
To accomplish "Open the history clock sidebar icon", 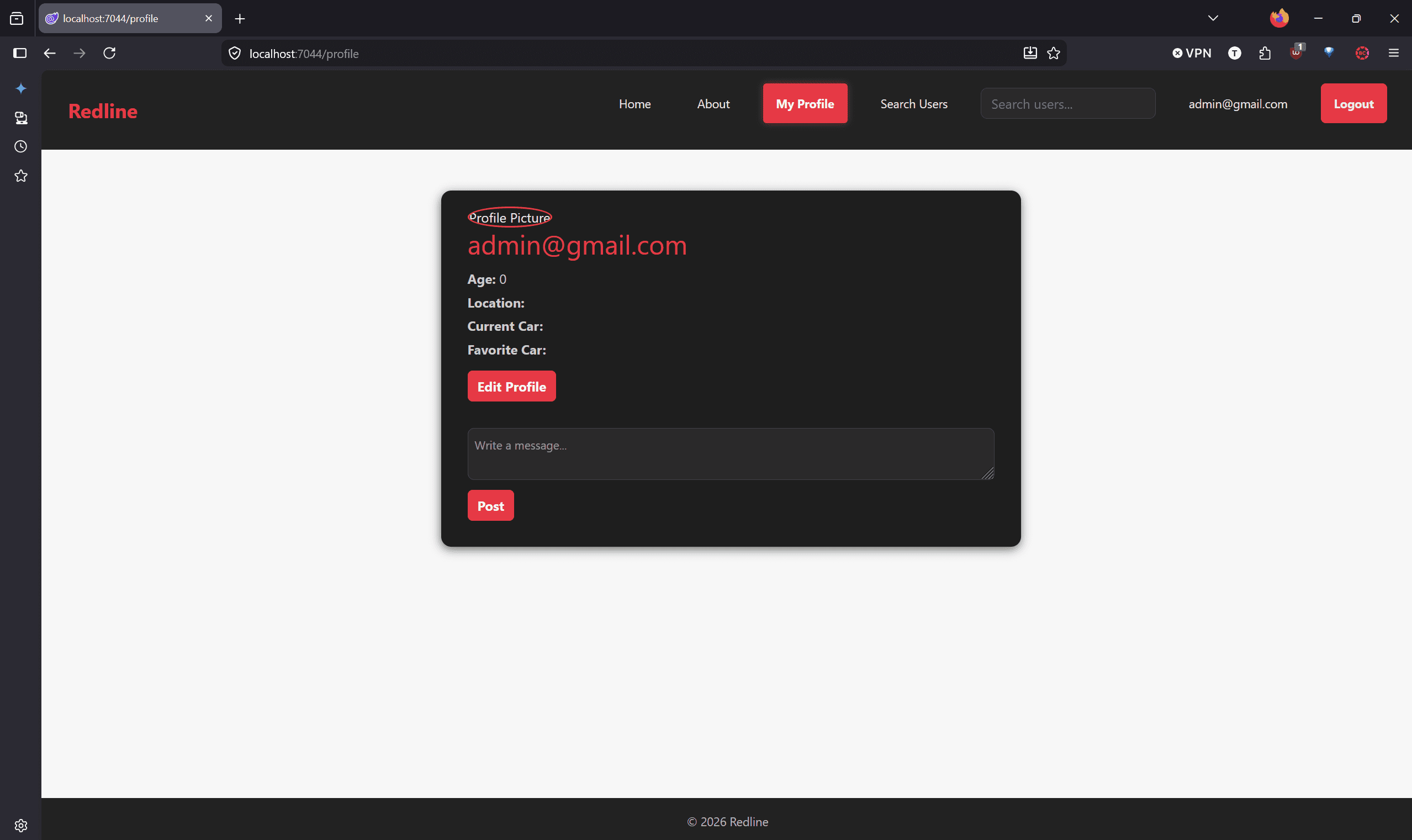I will tap(21, 146).
